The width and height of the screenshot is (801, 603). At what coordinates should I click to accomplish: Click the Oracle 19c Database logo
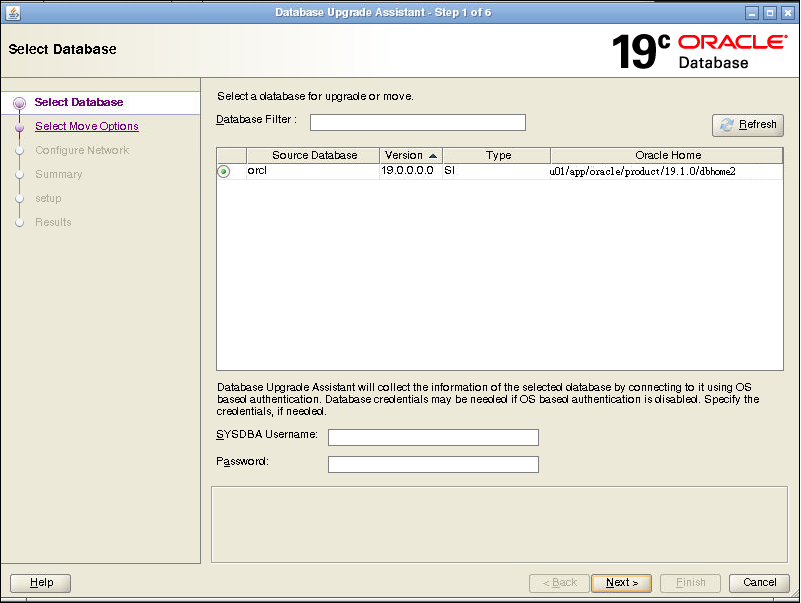point(699,51)
